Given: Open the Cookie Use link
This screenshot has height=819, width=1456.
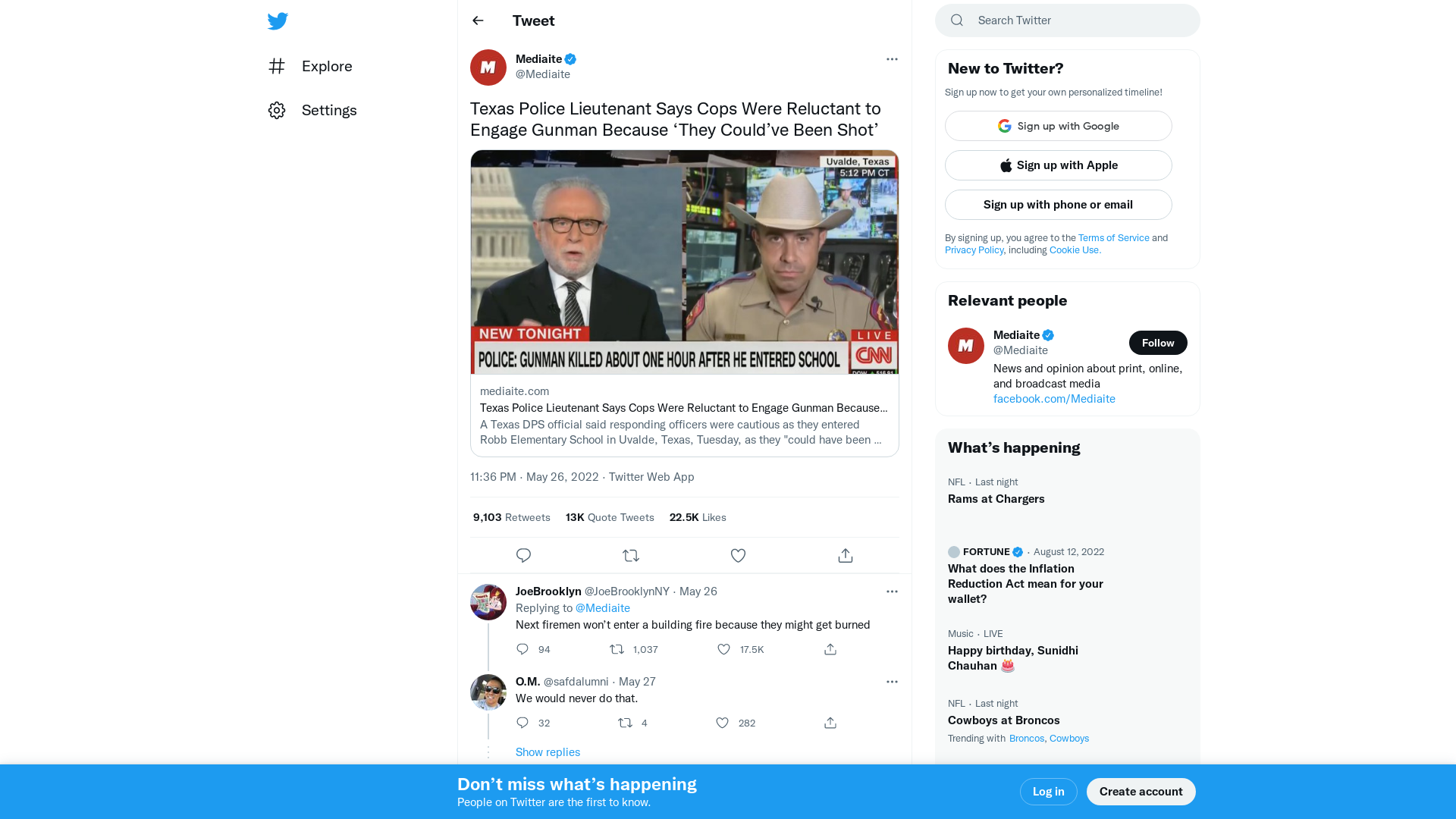Looking at the screenshot, I should 1075,250.
